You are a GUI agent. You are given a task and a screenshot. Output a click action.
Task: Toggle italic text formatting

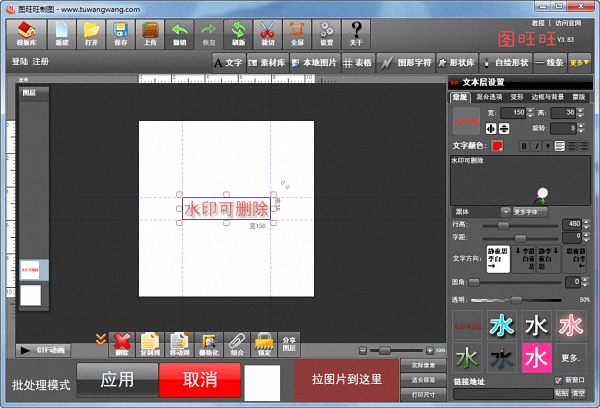536,146
